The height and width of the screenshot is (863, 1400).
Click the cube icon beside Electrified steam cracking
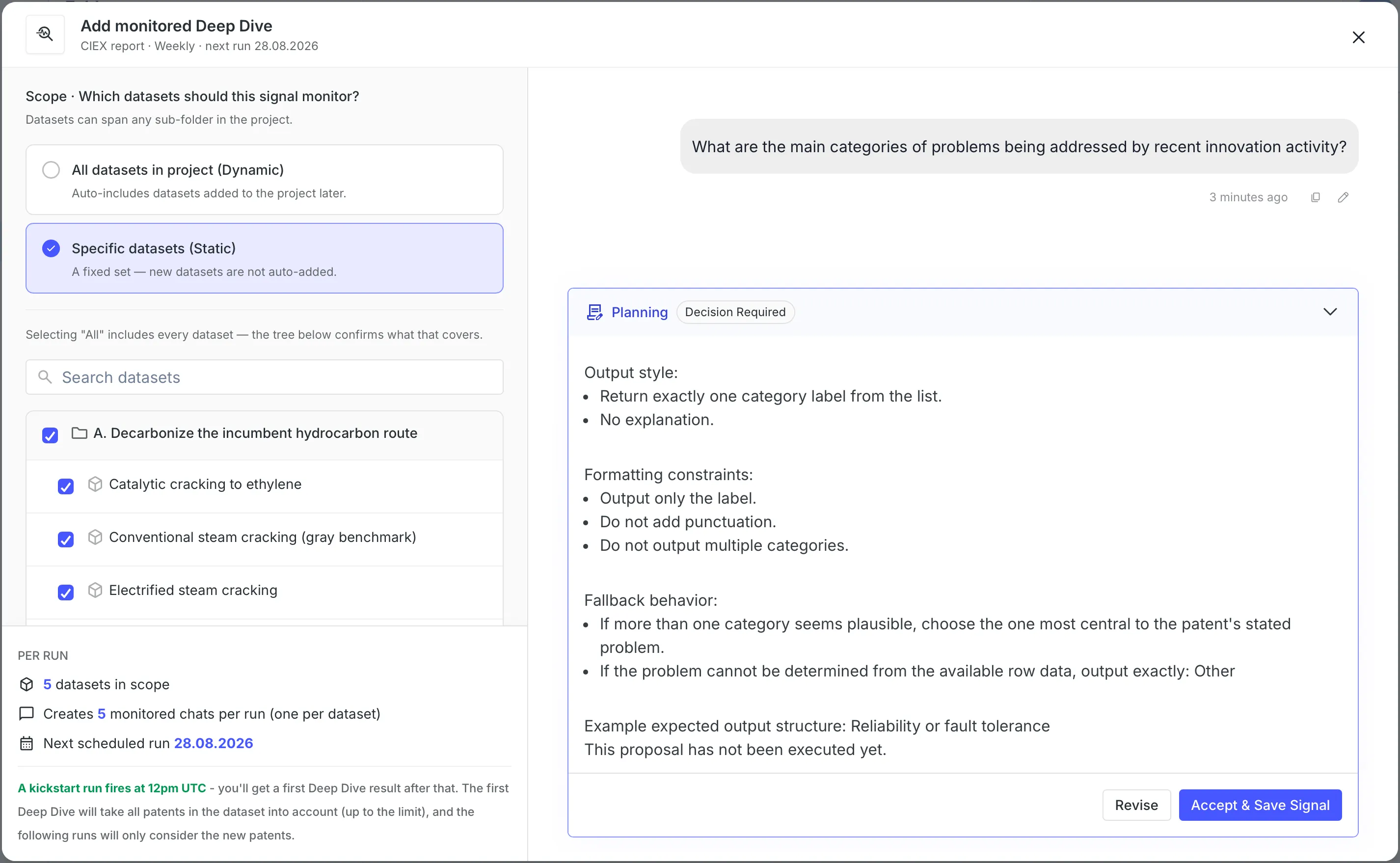click(95, 590)
